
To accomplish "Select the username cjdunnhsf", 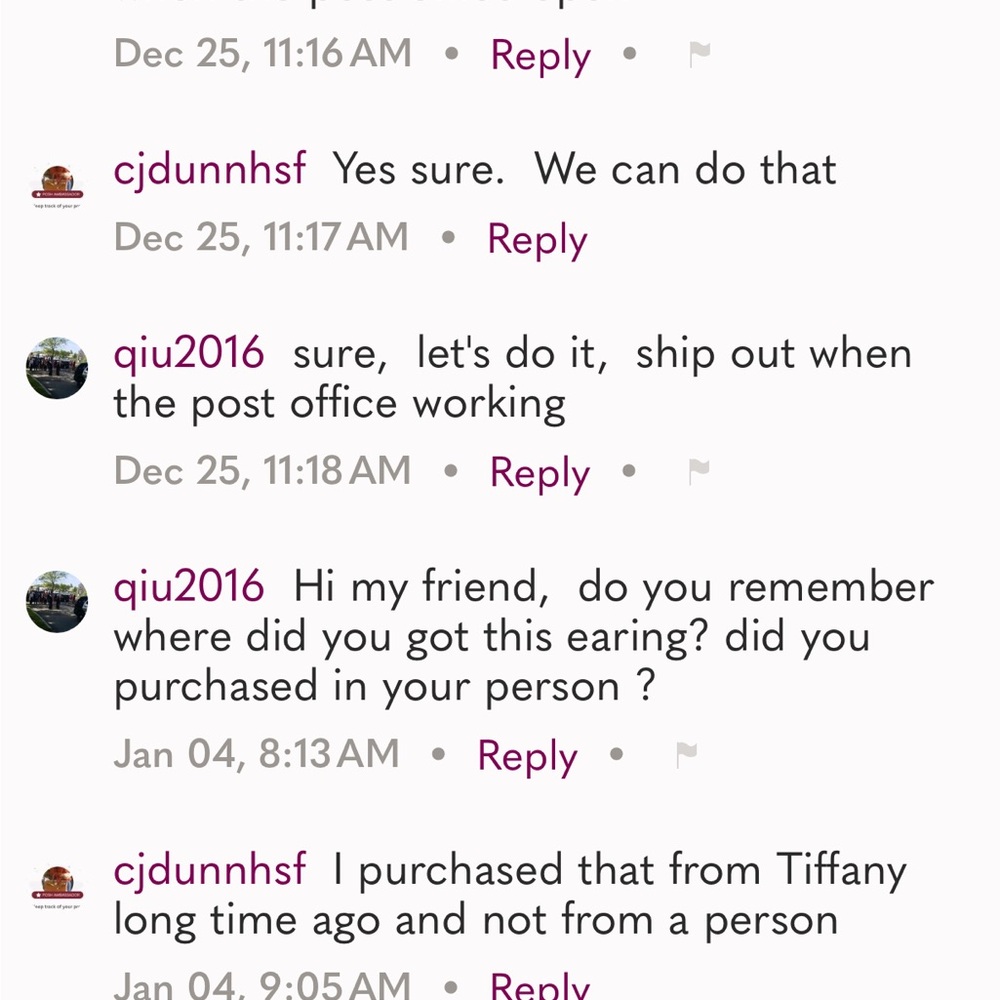I will pyautogui.click(x=209, y=168).
